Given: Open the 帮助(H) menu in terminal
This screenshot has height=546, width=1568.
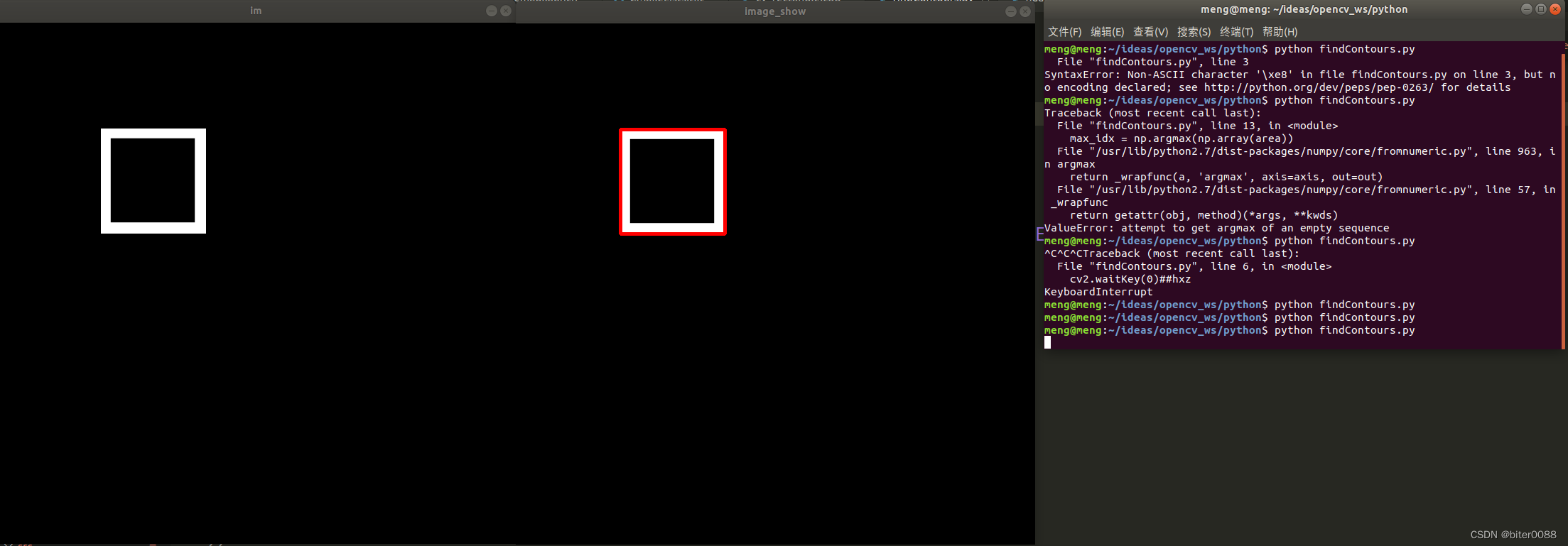Looking at the screenshot, I should (1280, 32).
